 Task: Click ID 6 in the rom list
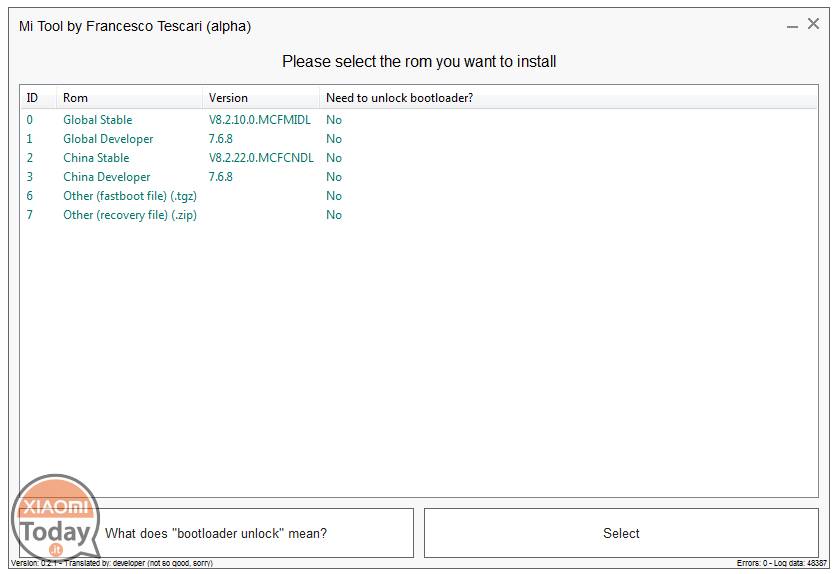pos(30,196)
